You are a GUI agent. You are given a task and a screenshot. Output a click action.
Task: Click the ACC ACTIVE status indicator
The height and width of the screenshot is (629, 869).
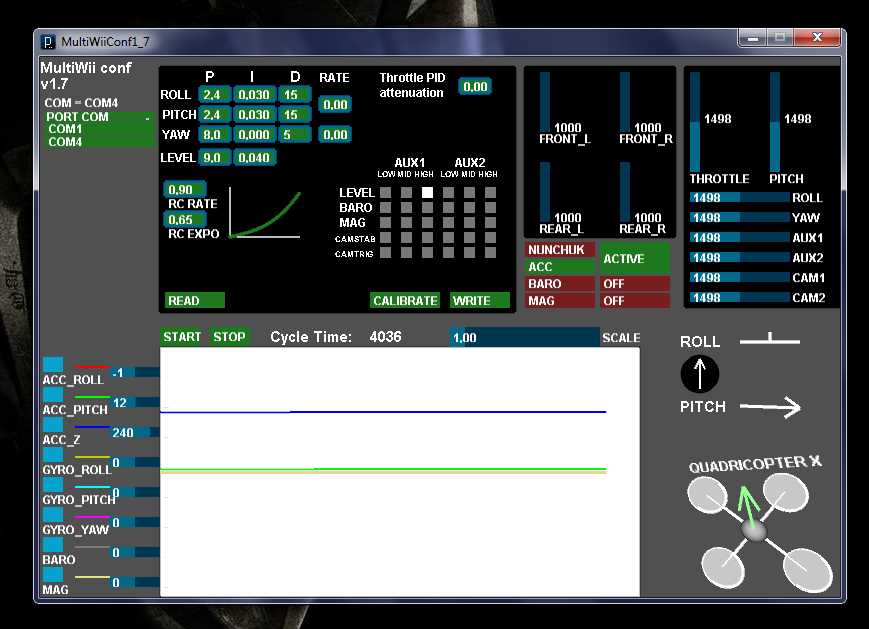pos(635,258)
